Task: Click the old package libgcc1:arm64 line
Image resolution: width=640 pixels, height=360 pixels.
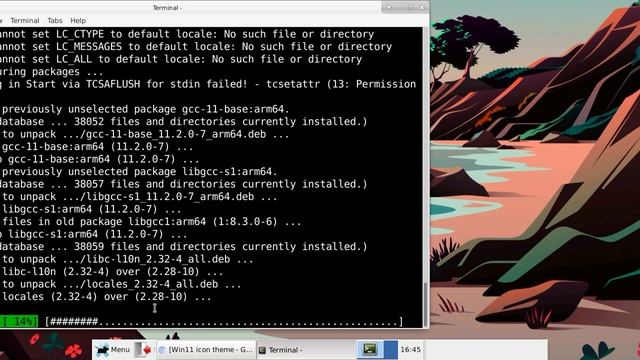Action: [151, 222]
